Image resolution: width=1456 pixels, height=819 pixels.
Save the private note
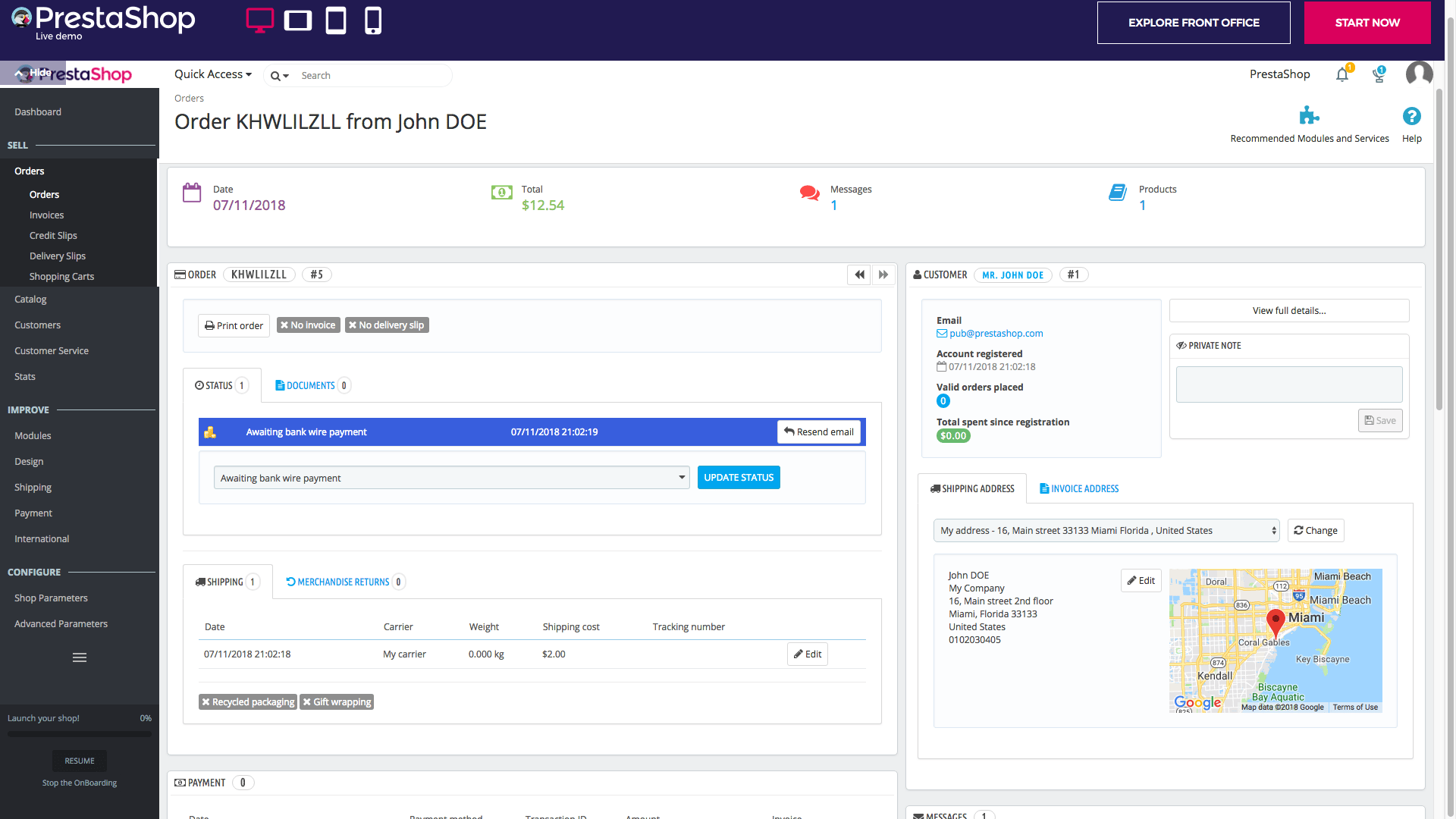coord(1379,421)
